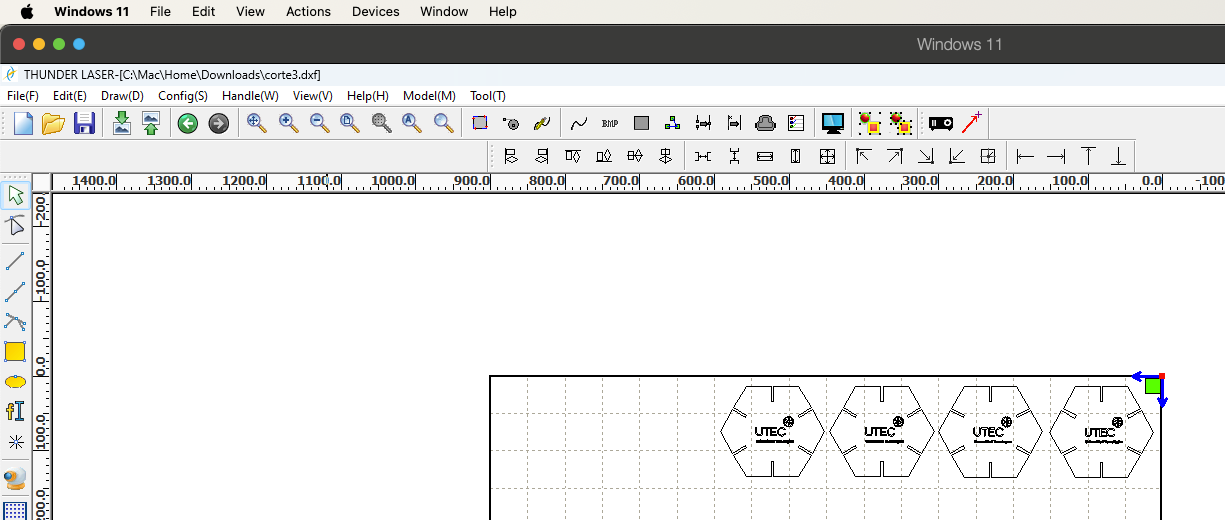Zoom in using the plus magnifier

(x=288, y=123)
